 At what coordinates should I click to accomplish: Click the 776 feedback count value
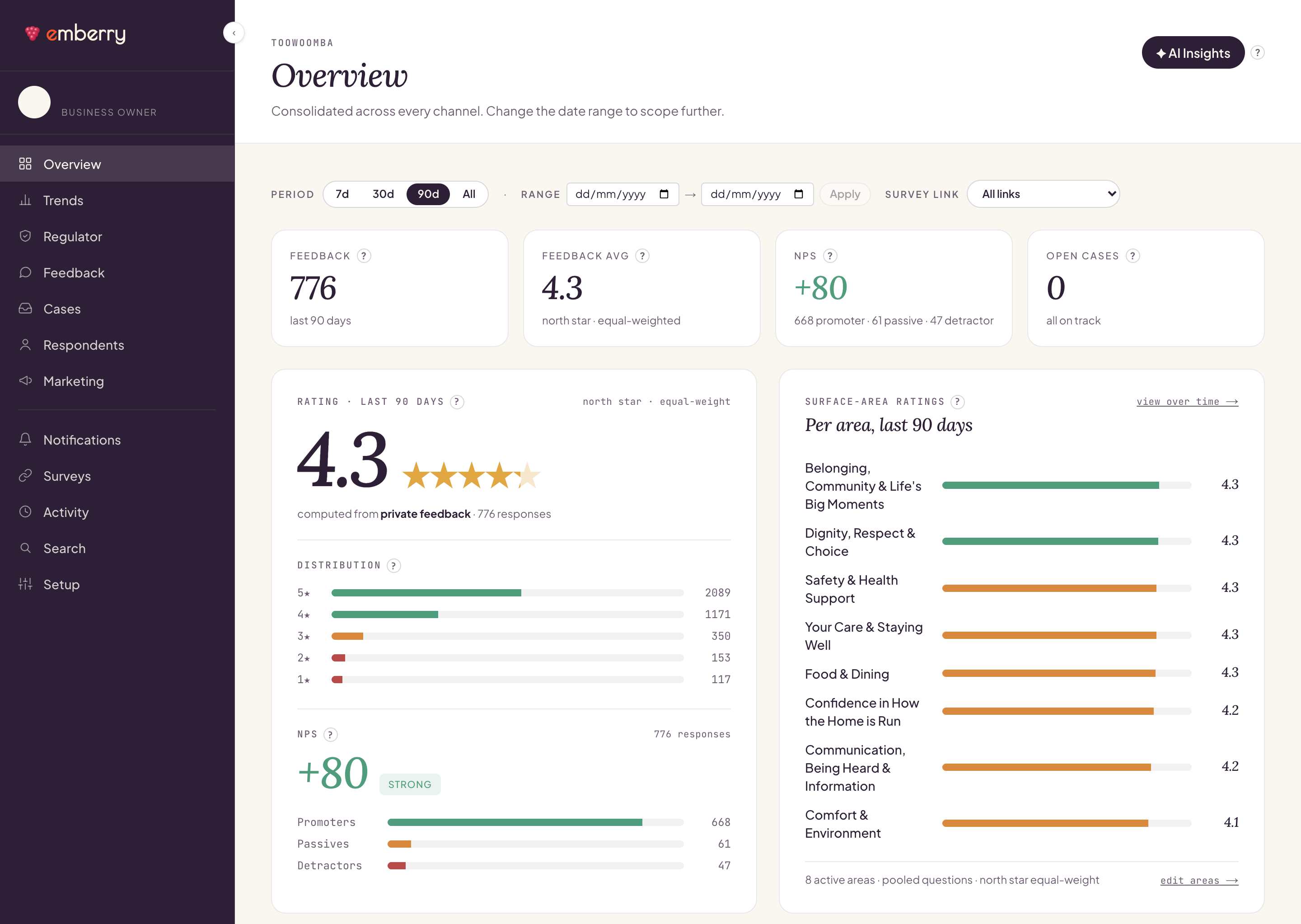pos(313,287)
